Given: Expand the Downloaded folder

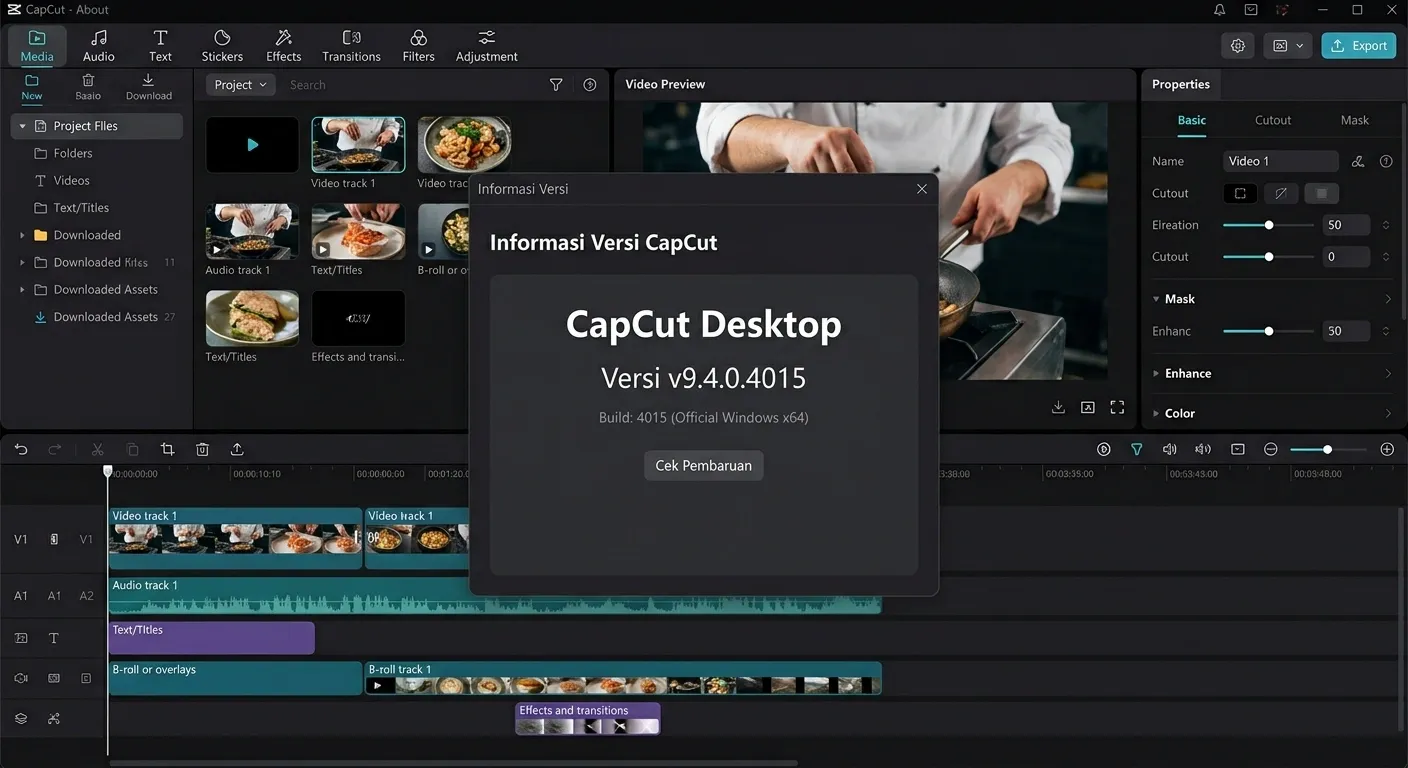Looking at the screenshot, I should 22,235.
